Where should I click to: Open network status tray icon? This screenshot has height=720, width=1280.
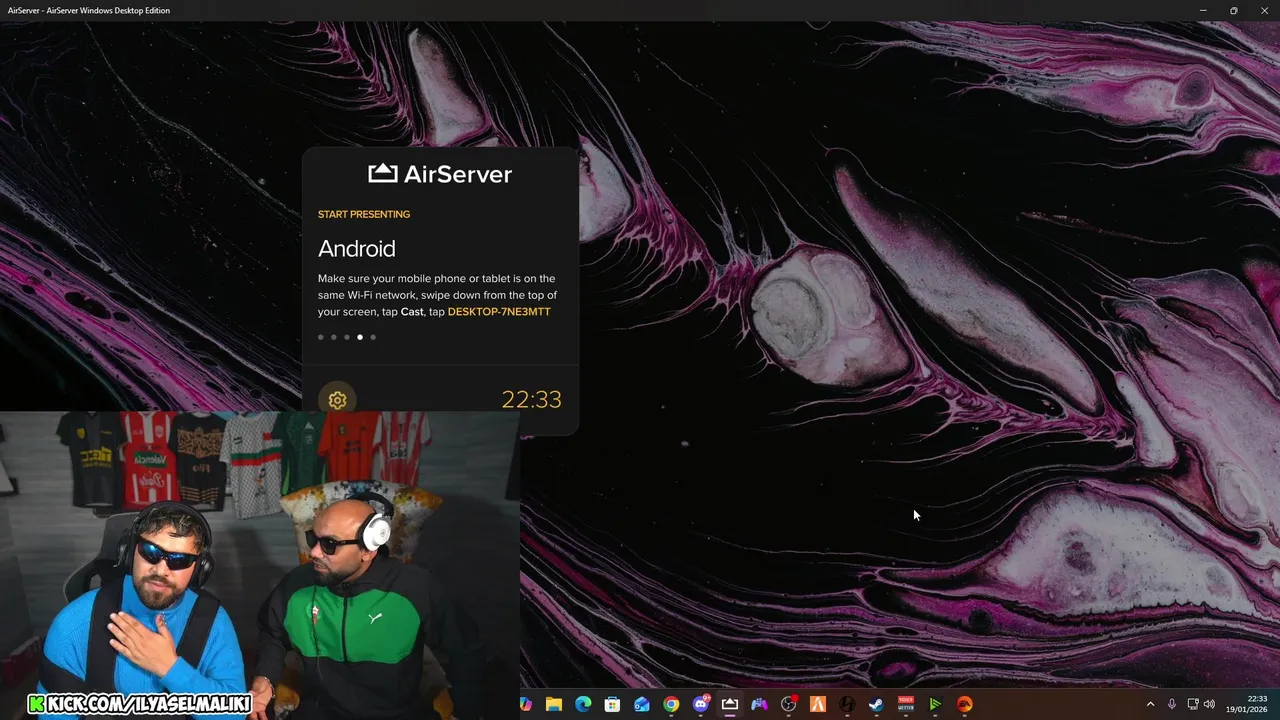pos(1193,705)
